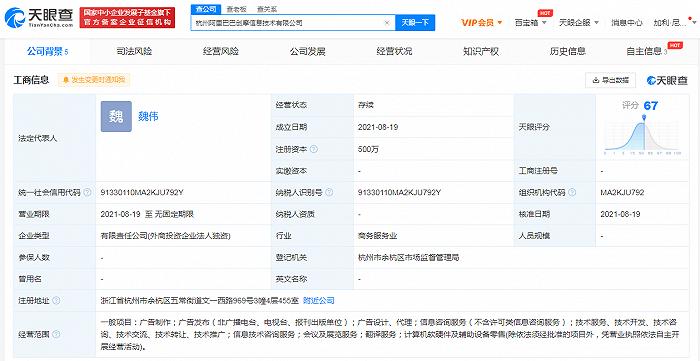Screen dimensions: 700x361
Task: Click the score value 67
Action: (x=650, y=106)
